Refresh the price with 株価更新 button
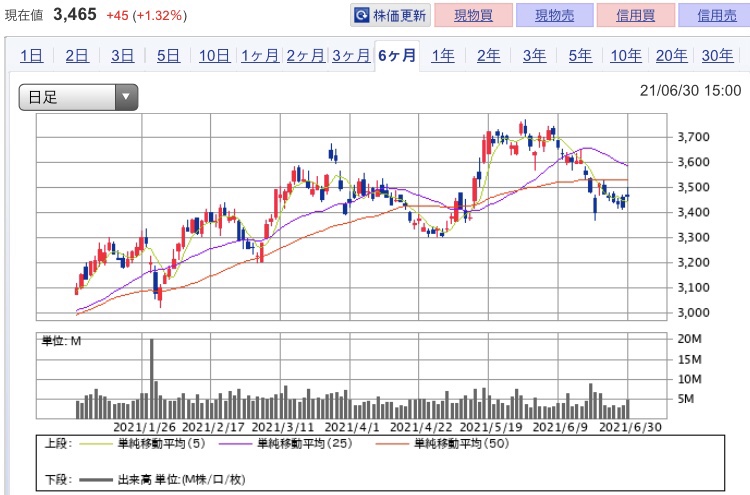This screenshot has width=750, height=495. tap(390, 15)
